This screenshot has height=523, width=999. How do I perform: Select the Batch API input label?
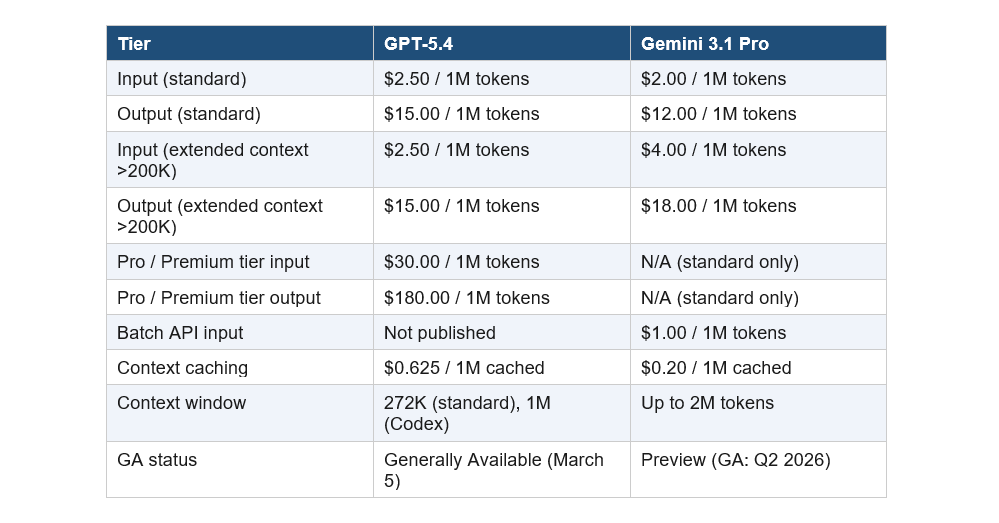(180, 333)
